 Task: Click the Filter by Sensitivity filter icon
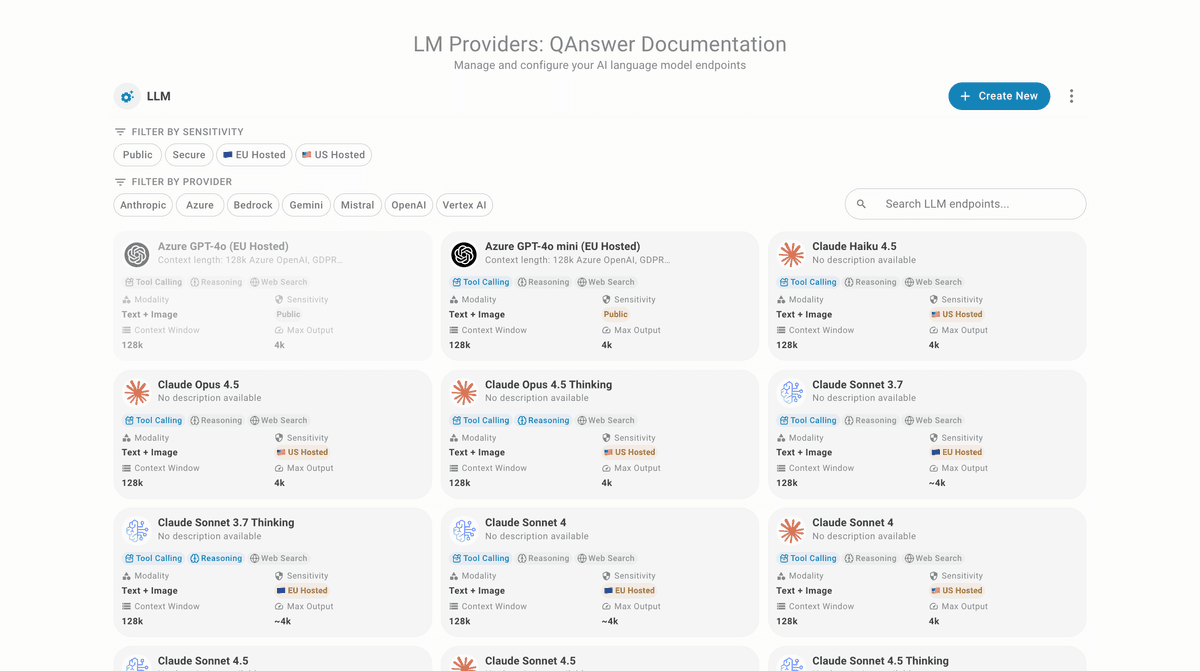click(120, 132)
